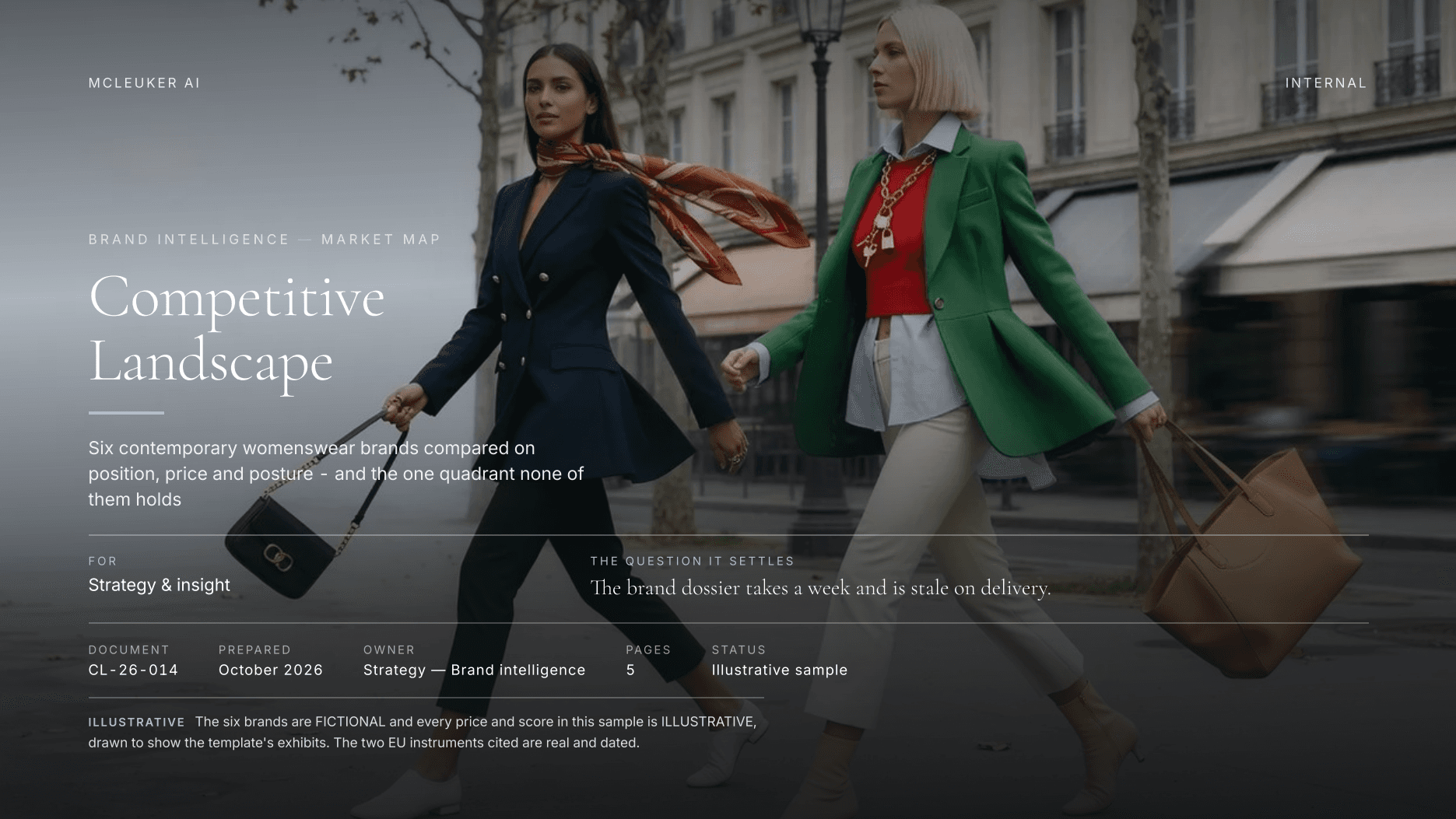Click the DOCUMENT label
The image size is (1456, 819).
click(128, 649)
